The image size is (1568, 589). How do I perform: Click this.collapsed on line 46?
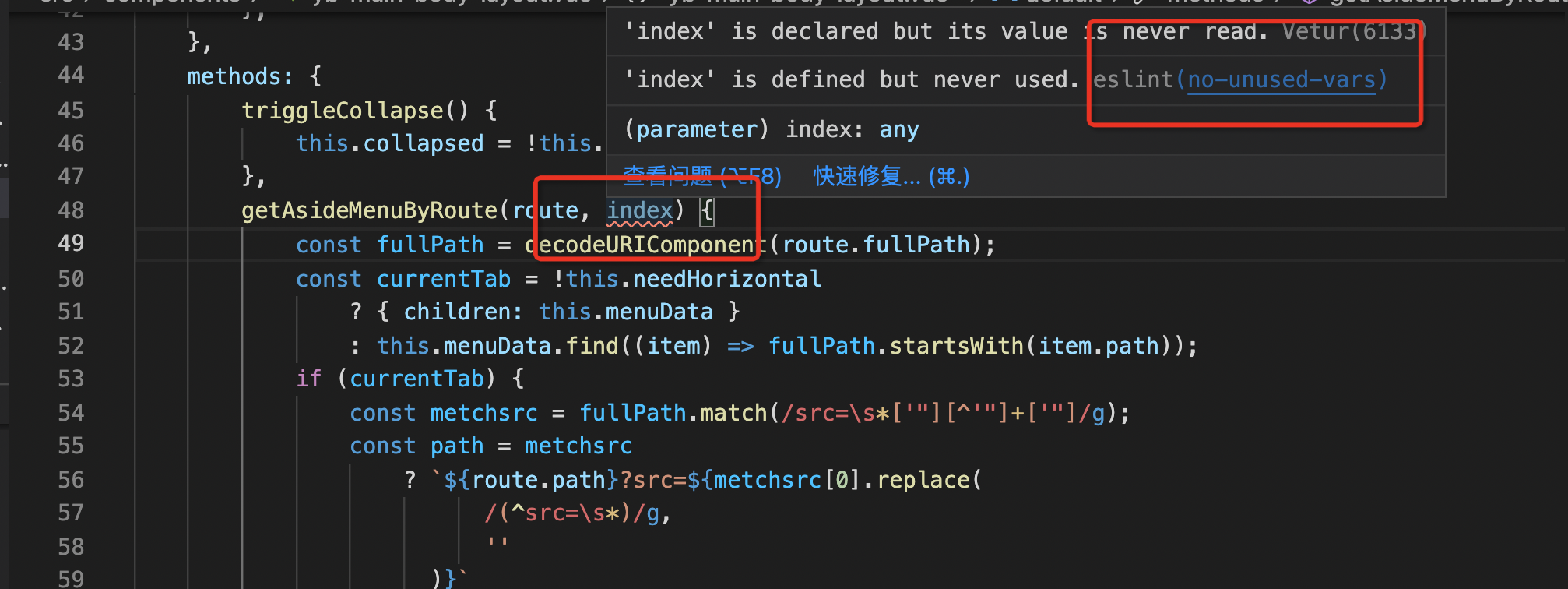tap(389, 143)
